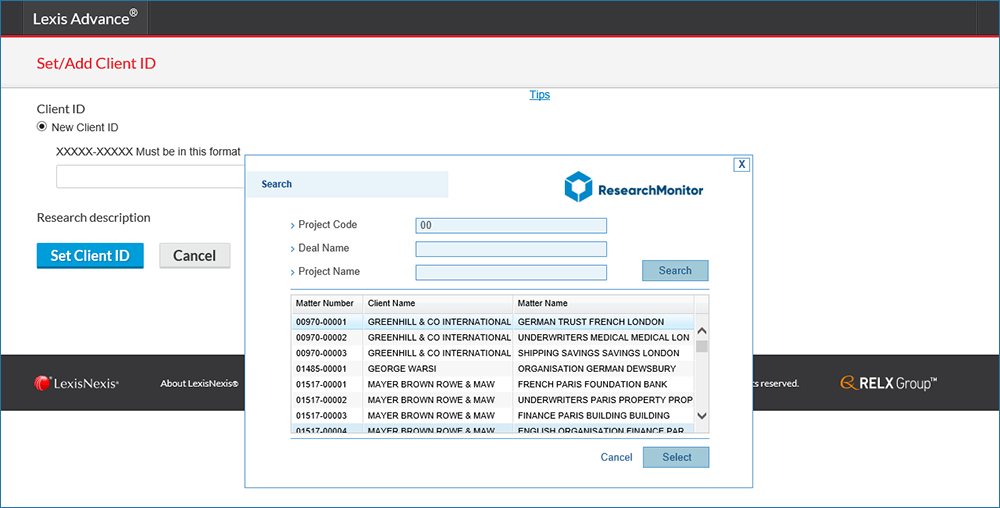
Task: Select matter row 00970-00002
Action: click(x=492, y=337)
